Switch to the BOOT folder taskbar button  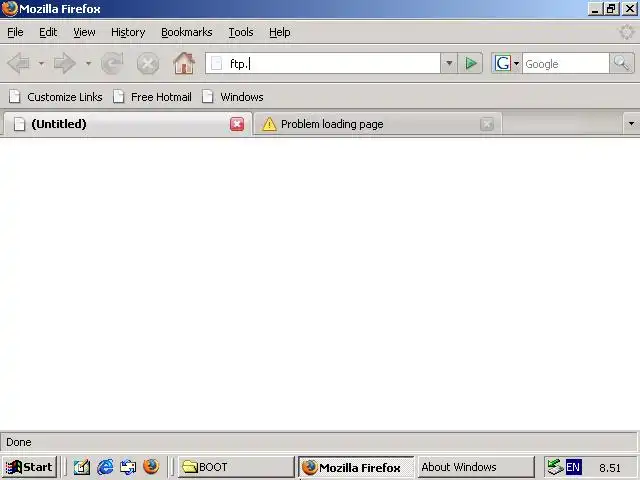coord(236,467)
